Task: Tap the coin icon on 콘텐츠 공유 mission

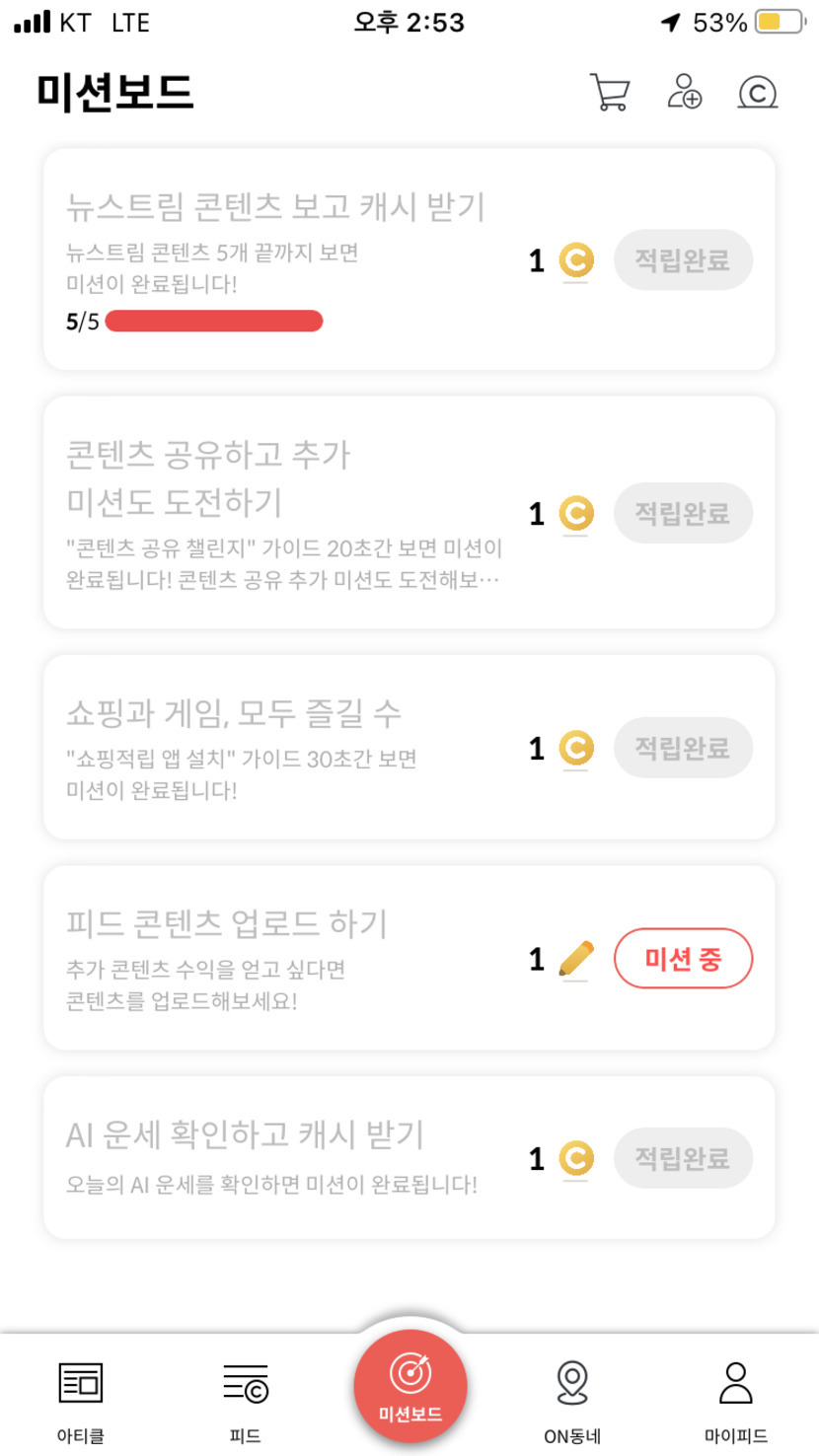Action: click(x=576, y=513)
